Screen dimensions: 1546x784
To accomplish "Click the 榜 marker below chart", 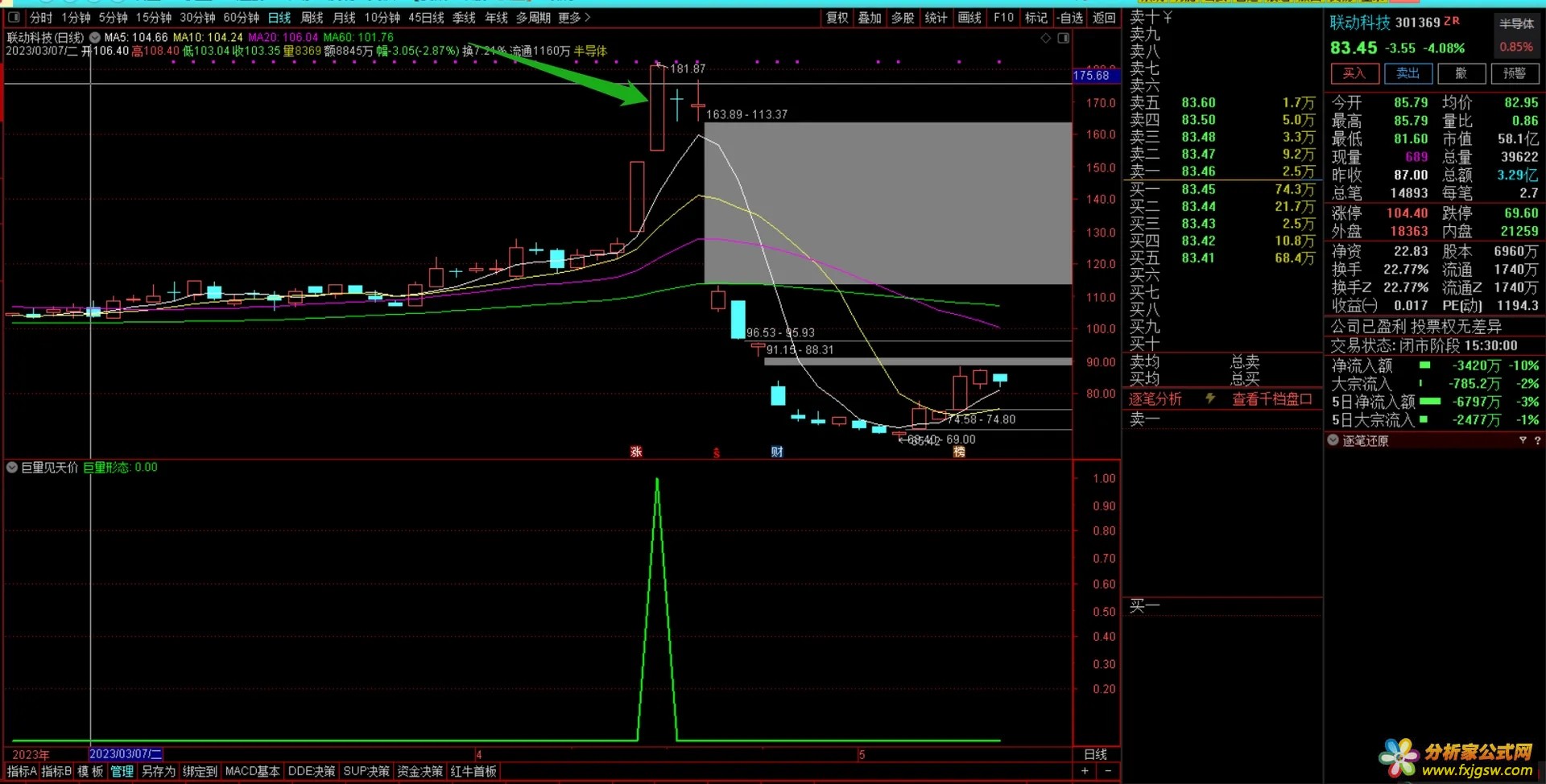I will [959, 452].
